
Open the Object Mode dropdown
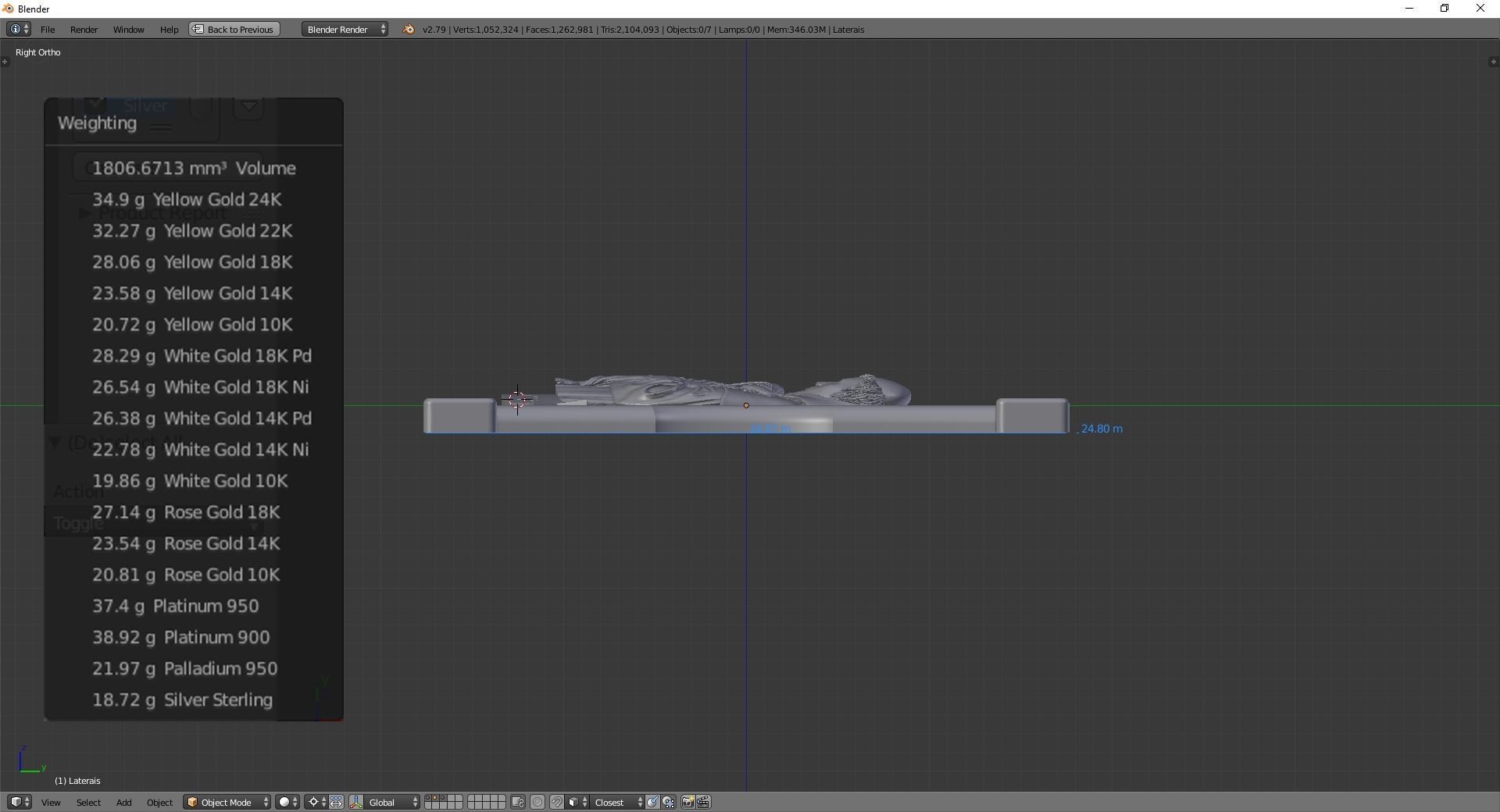(227, 803)
